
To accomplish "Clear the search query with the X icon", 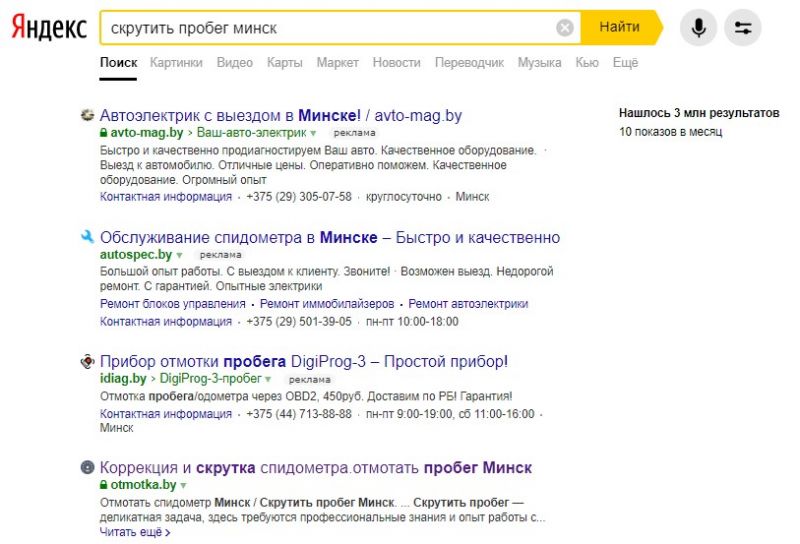I will 564,28.
